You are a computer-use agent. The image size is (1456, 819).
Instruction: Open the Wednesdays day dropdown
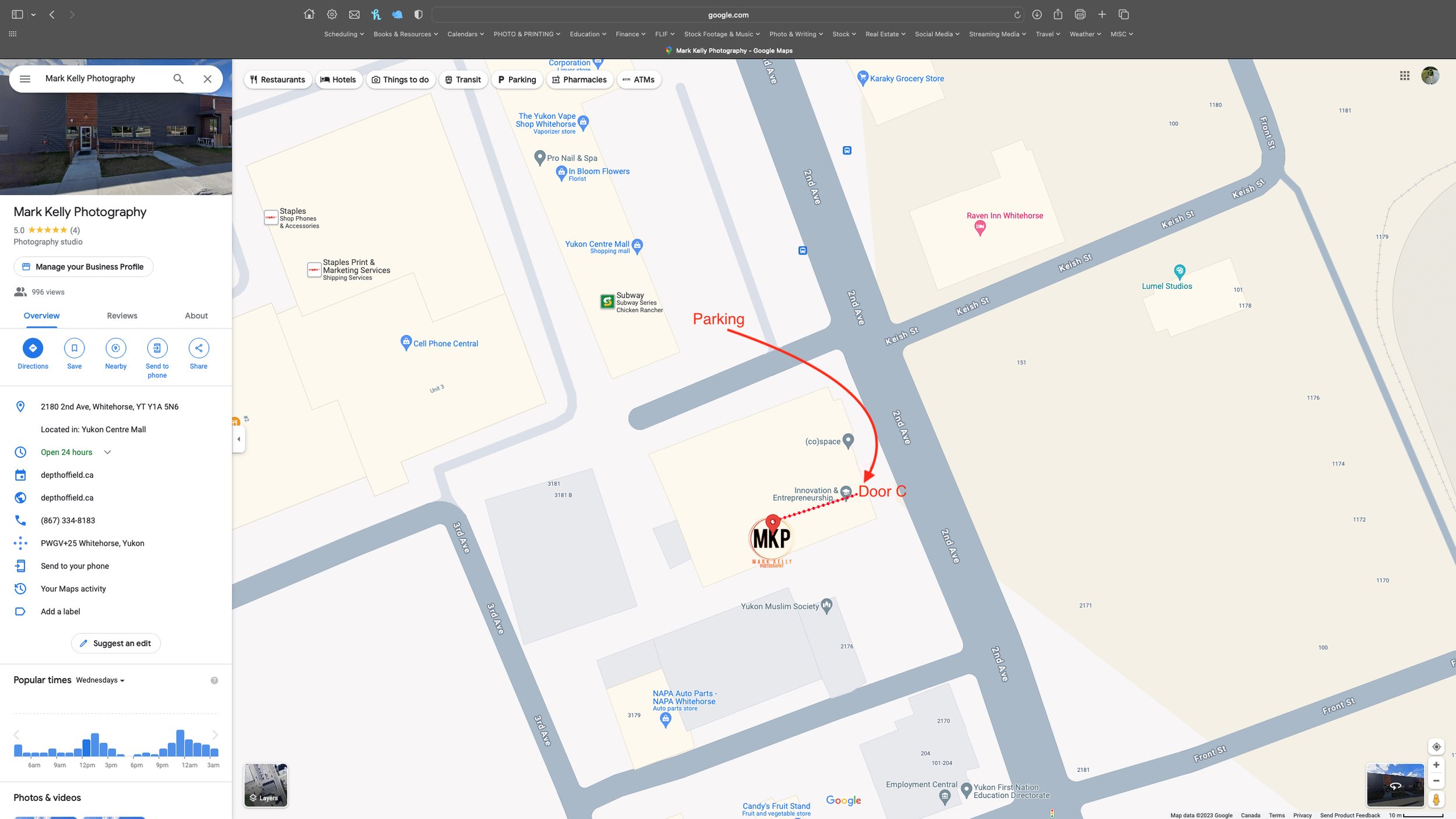click(100, 680)
